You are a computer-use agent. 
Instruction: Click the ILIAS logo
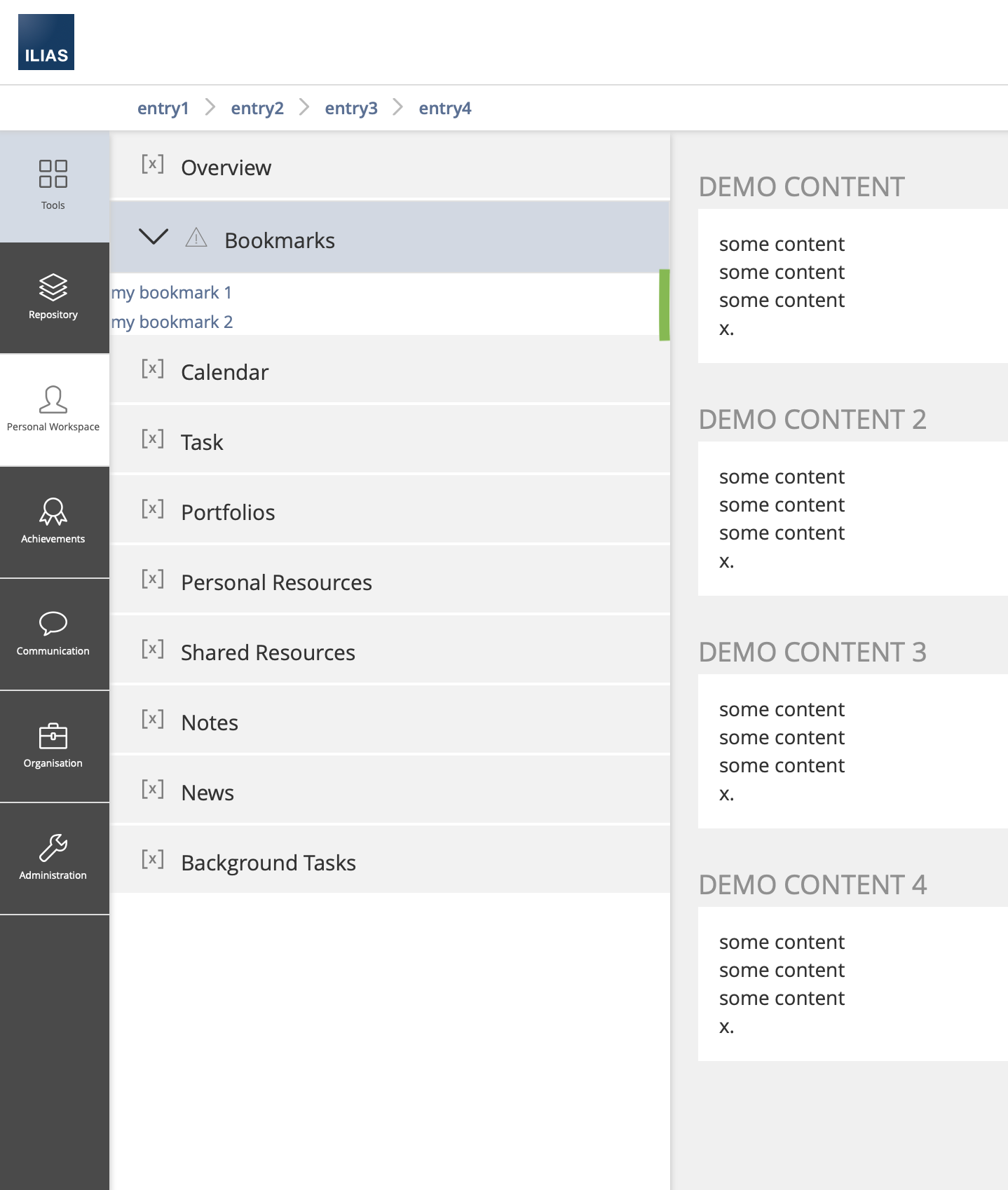(x=46, y=42)
